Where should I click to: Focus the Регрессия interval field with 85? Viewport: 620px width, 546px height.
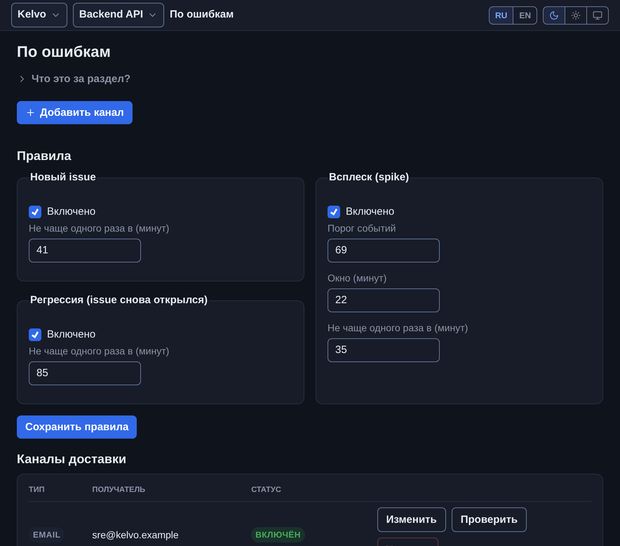pyautogui.click(x=85, y=373)
